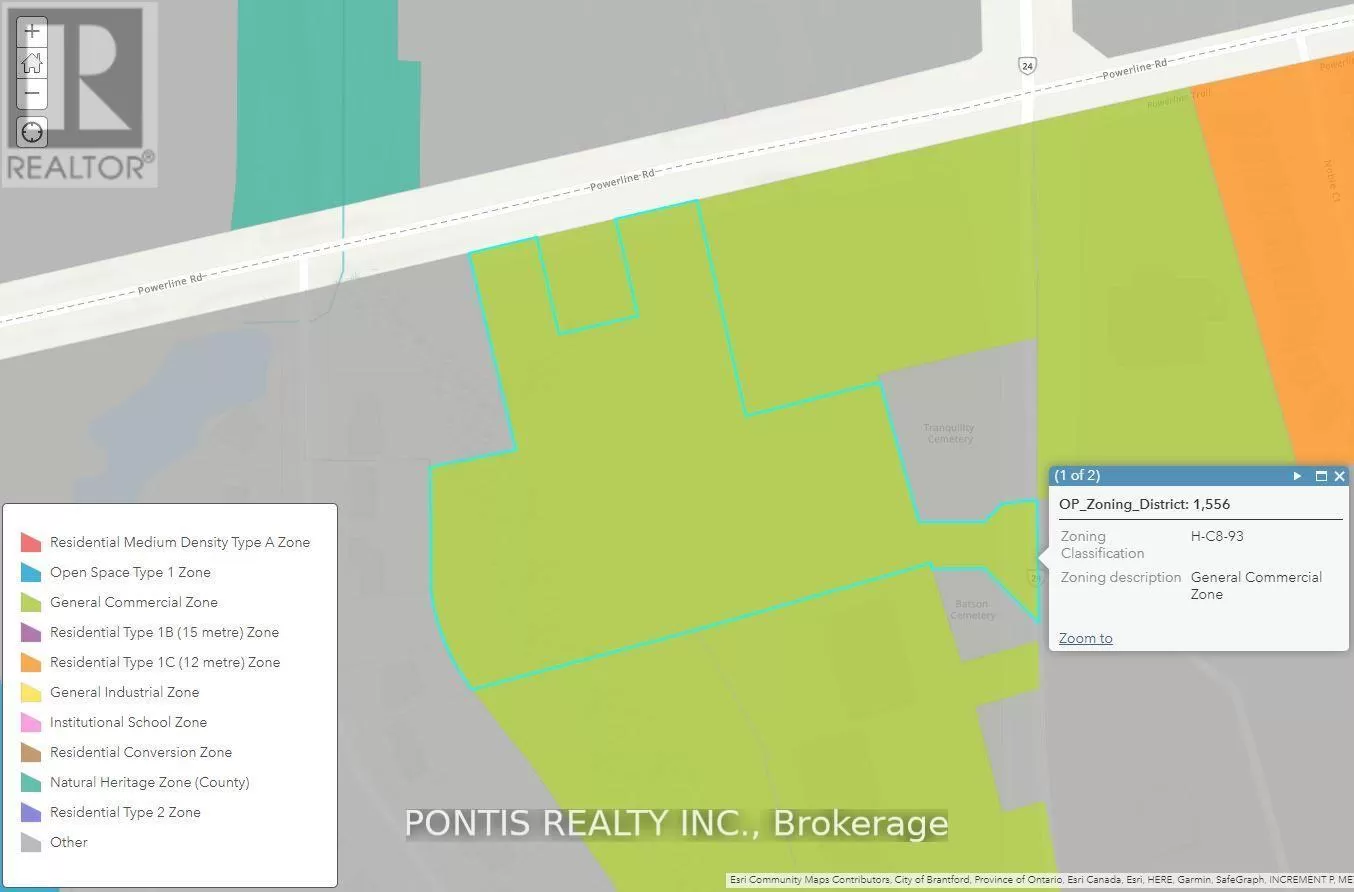Click the zoom out minus button
Viewport: 1354px width, 892px height.
(x=32, y=94)
